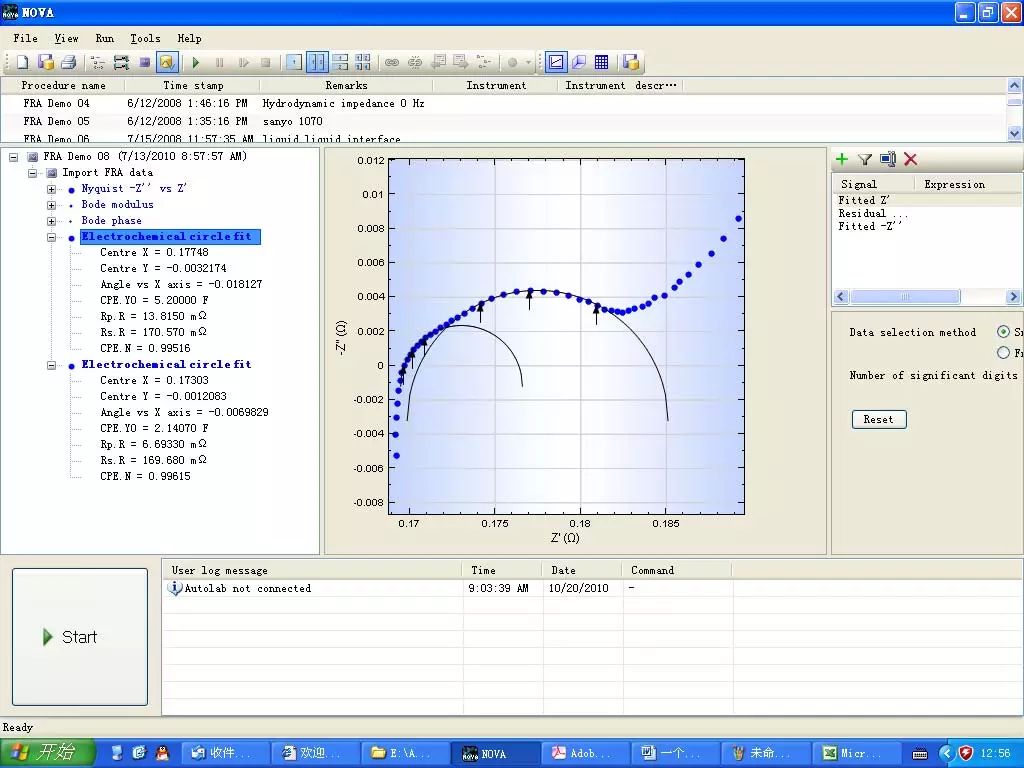The image size is (1024, 768).
Task: Select the Fitted -Z'' signal
Action: (870, 227)
